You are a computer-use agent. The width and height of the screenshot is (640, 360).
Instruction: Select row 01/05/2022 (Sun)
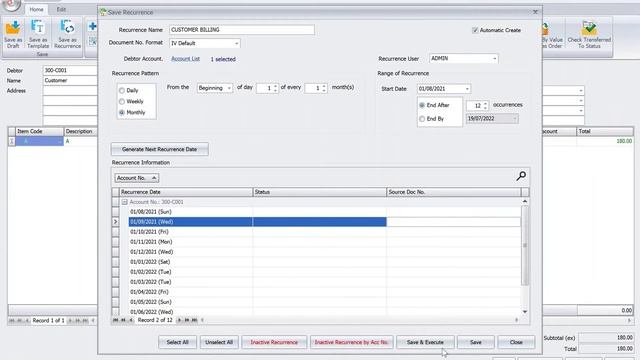[x=324, y=302]
